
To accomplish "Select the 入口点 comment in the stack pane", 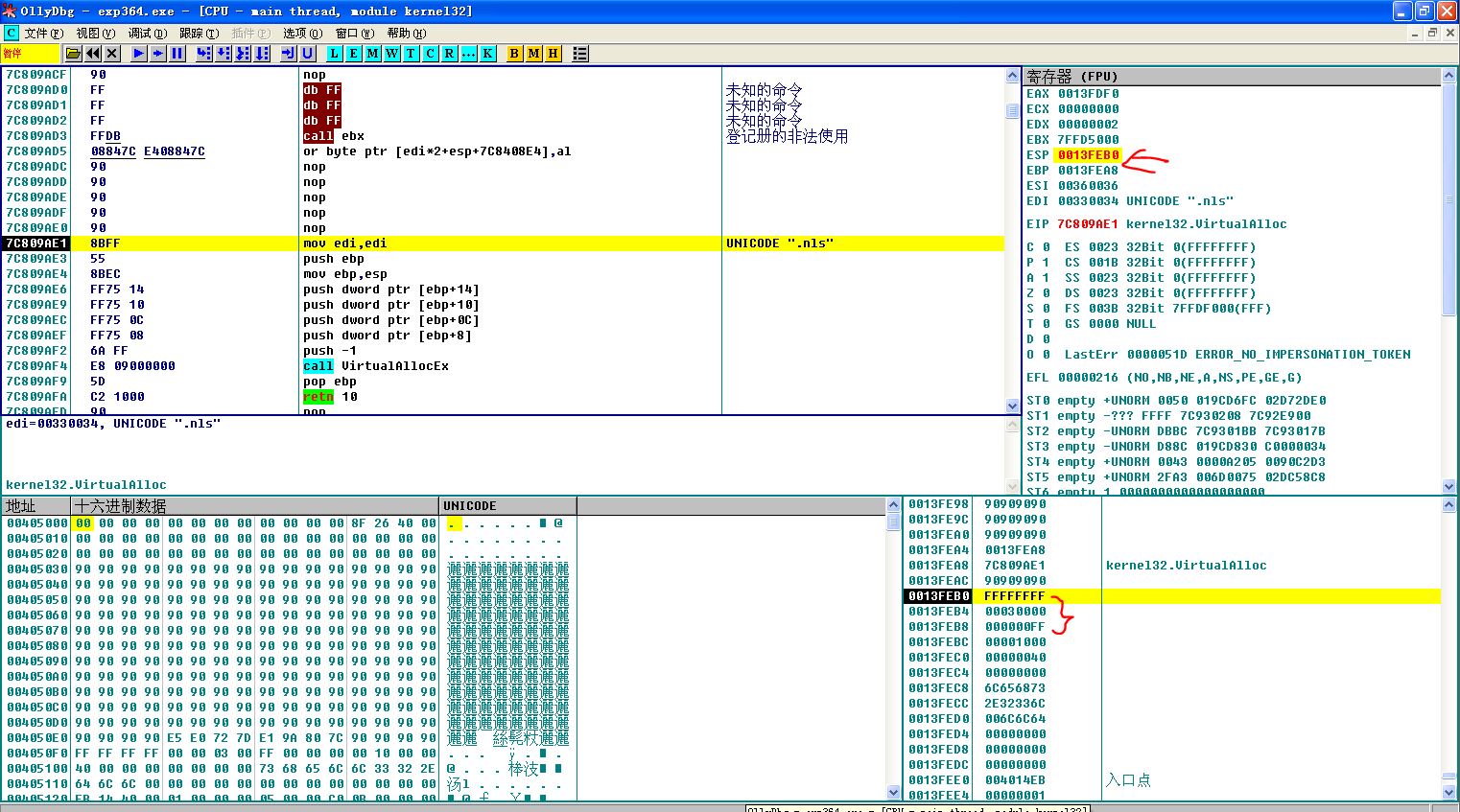I will click(1128, 780).
